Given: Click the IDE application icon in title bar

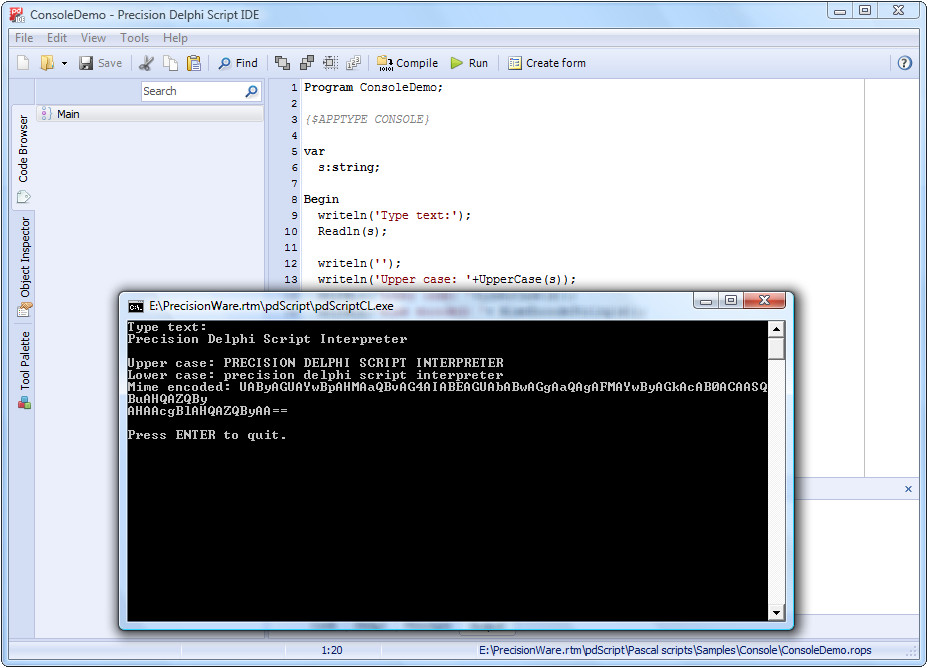Looking at the screenshot, I should pyautogui.click(x=17, y=15).
